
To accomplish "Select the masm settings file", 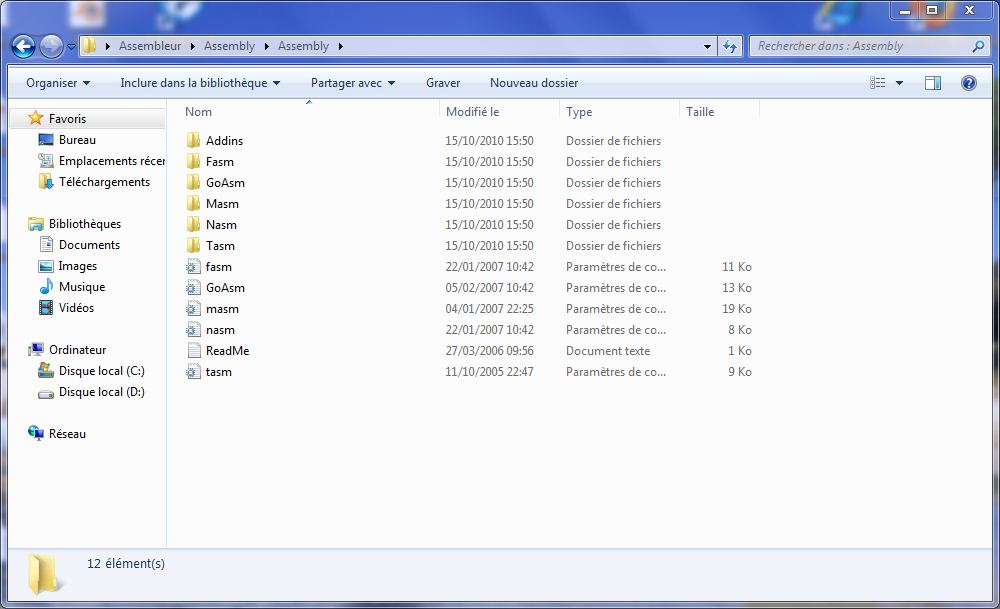I will click(x=222, y=309).
